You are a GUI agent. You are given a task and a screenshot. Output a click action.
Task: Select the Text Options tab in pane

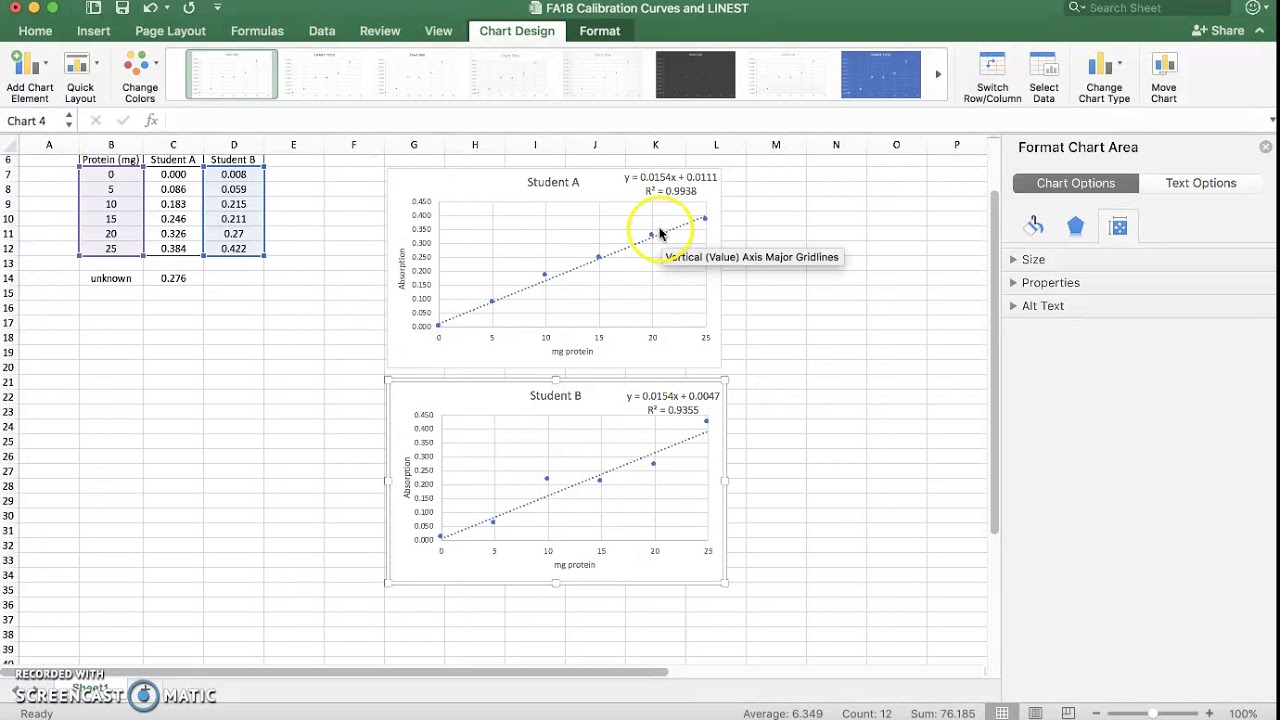click(1201, 183)
